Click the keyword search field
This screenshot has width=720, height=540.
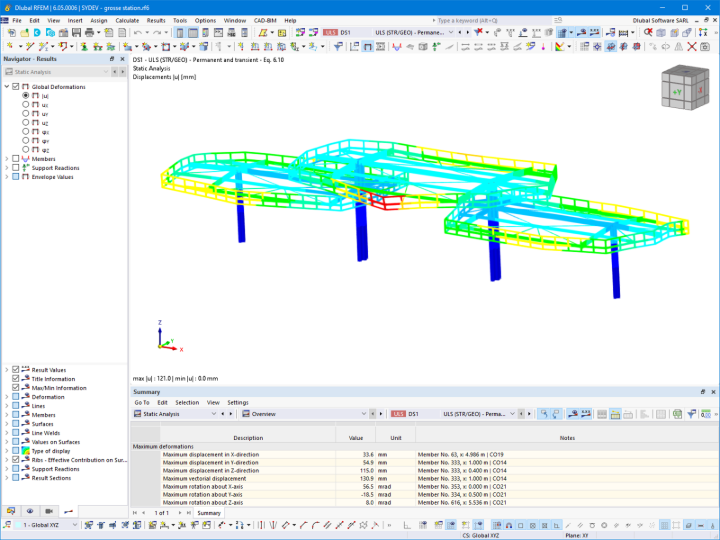point(491,21)
